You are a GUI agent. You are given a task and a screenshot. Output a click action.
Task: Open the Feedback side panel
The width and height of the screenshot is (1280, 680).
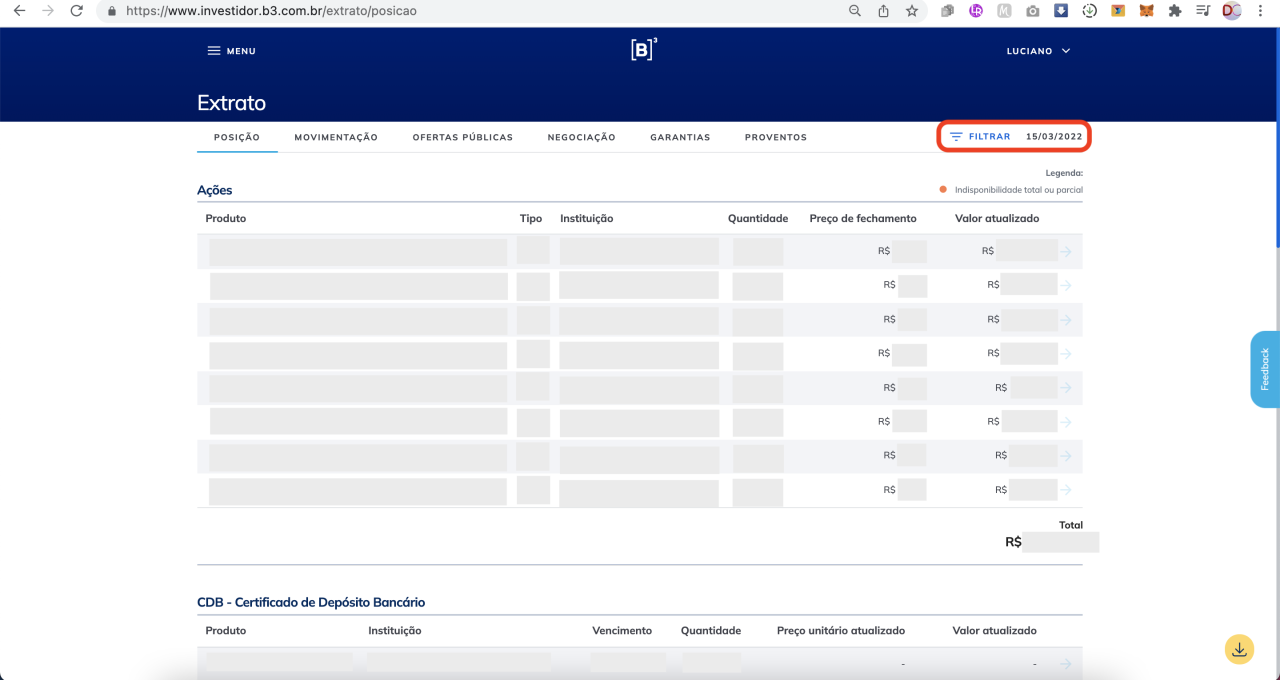(x=1264, y=369)
